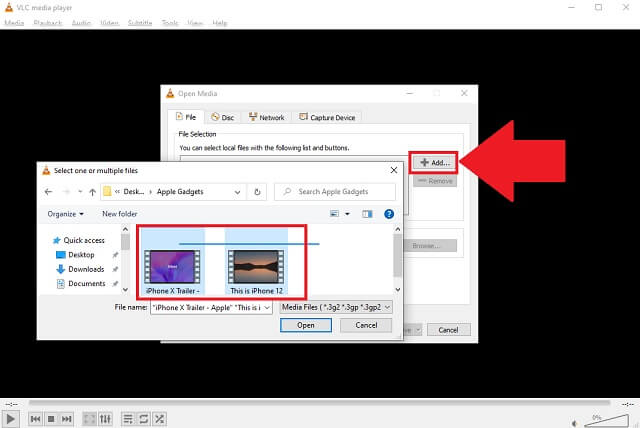Toggle the playlist view icon
640x428 pixels.
(x=128, y=419)
